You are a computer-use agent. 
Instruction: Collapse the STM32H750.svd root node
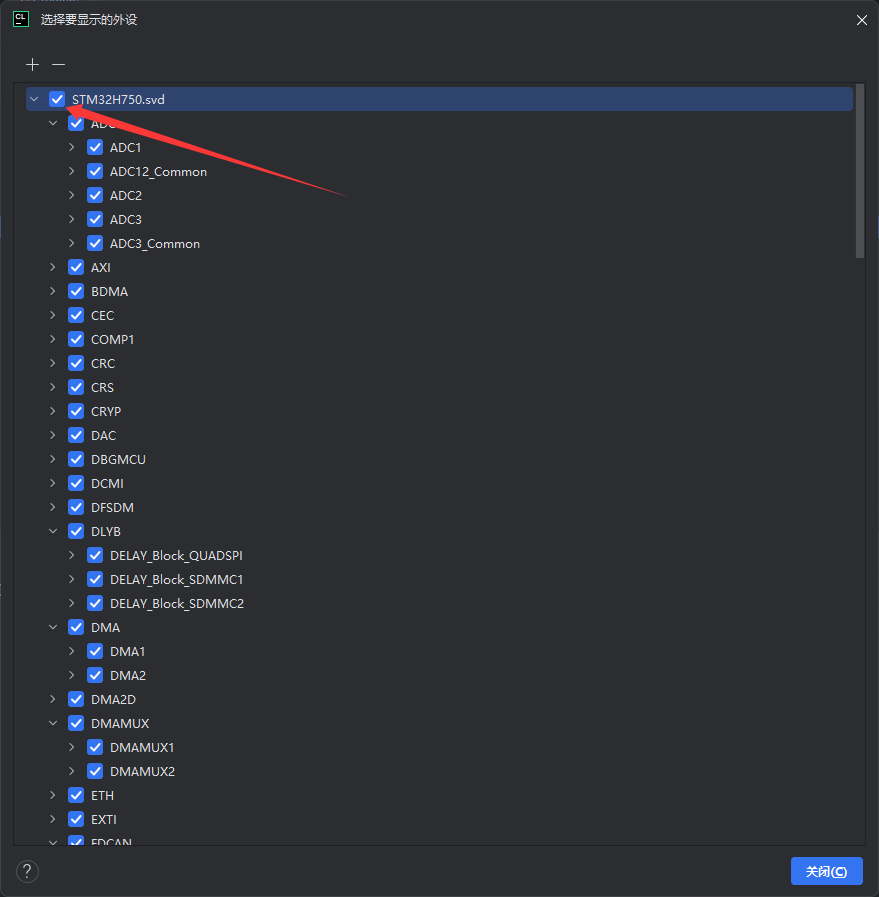point(34,100)
